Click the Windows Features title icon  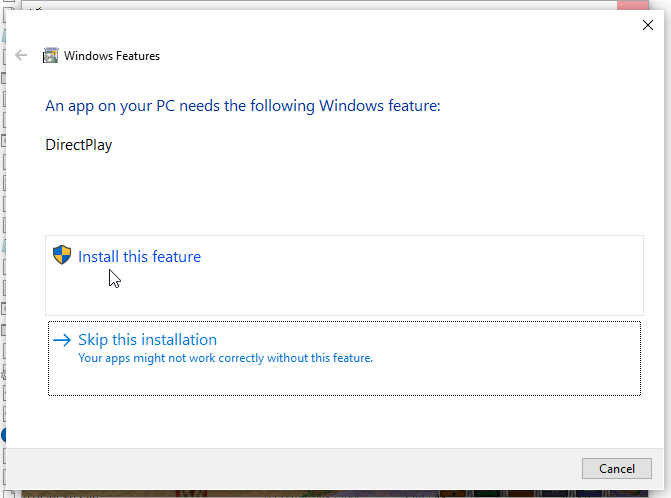[x=50, y=56]
